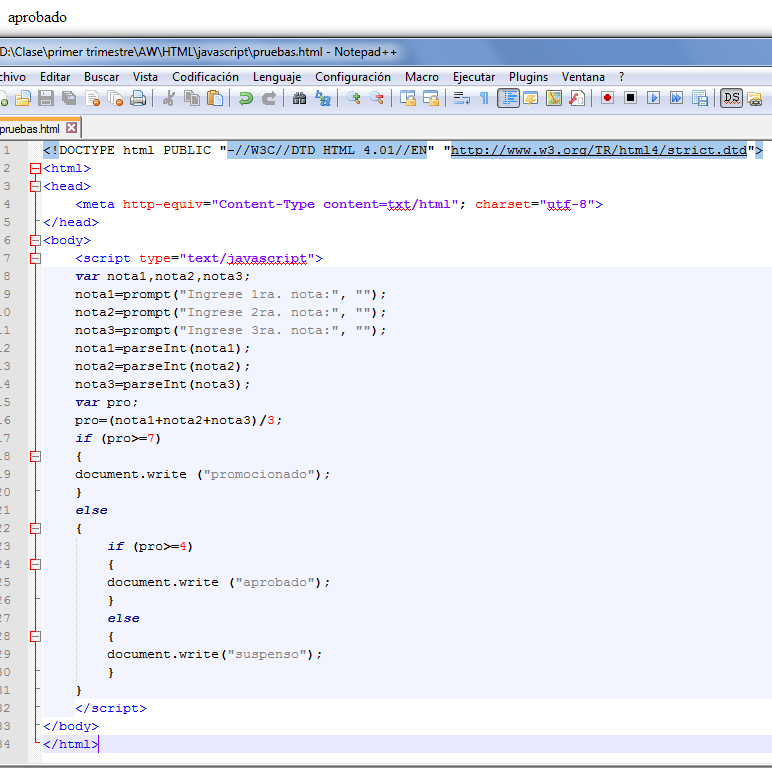Print the document with the printer icon
Screen dimensions: 772x768
click(138, 98)
